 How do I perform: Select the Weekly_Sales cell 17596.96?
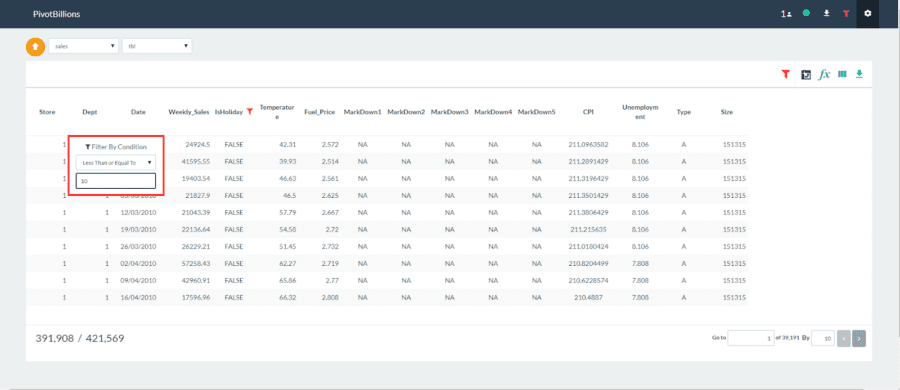[196, 298]
